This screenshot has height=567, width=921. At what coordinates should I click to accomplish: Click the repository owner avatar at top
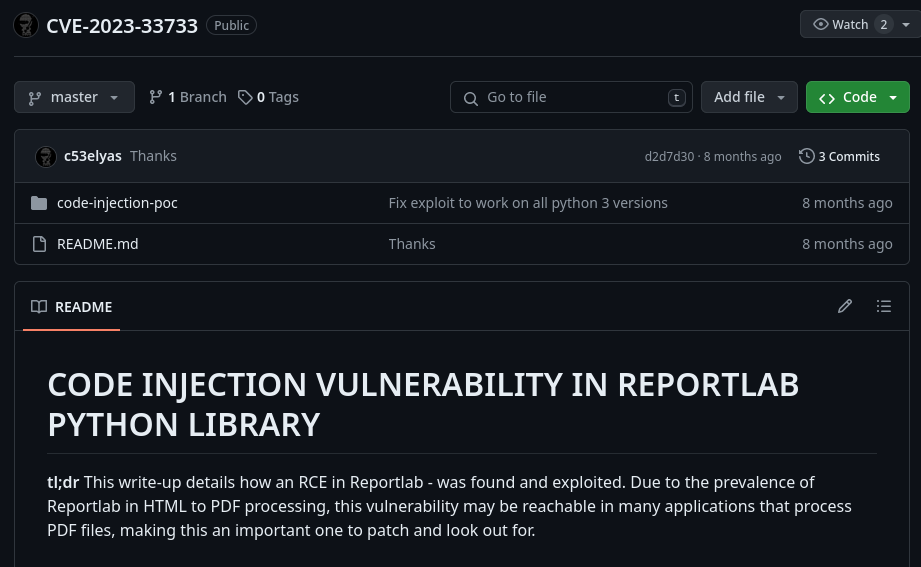click(26, 25)
